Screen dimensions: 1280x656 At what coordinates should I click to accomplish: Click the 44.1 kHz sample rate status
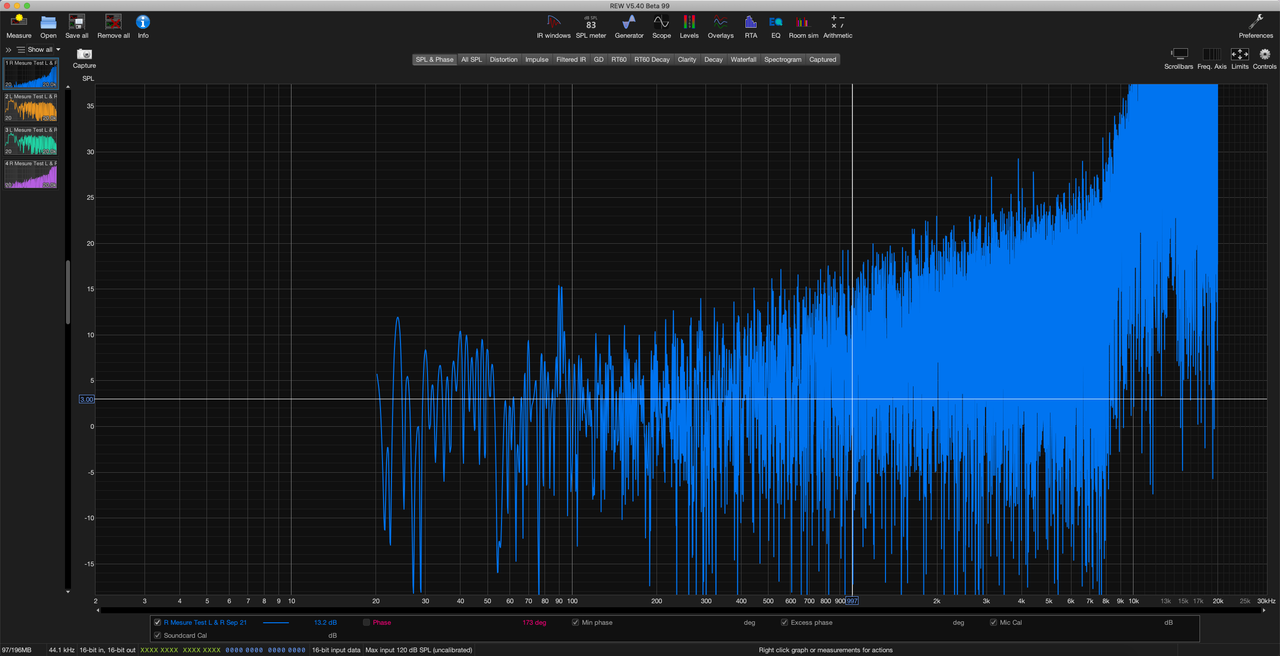click(61, 650)
